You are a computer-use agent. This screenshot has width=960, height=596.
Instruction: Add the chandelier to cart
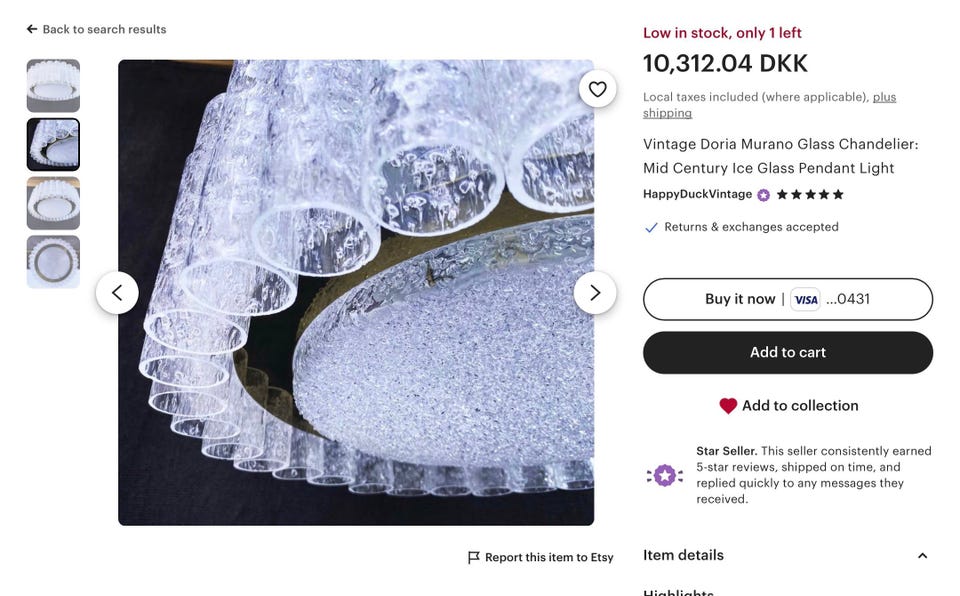788,353
